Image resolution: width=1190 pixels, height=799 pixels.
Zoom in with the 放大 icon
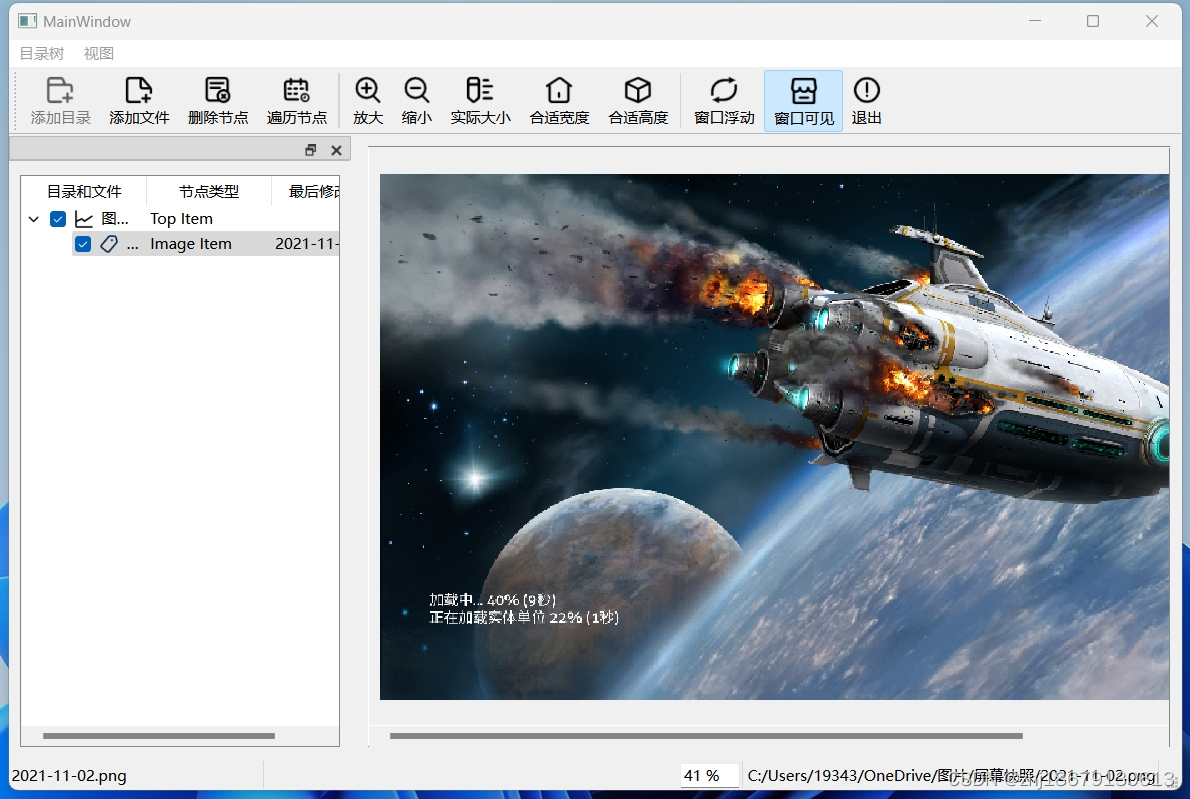click(x=368, y=101)
